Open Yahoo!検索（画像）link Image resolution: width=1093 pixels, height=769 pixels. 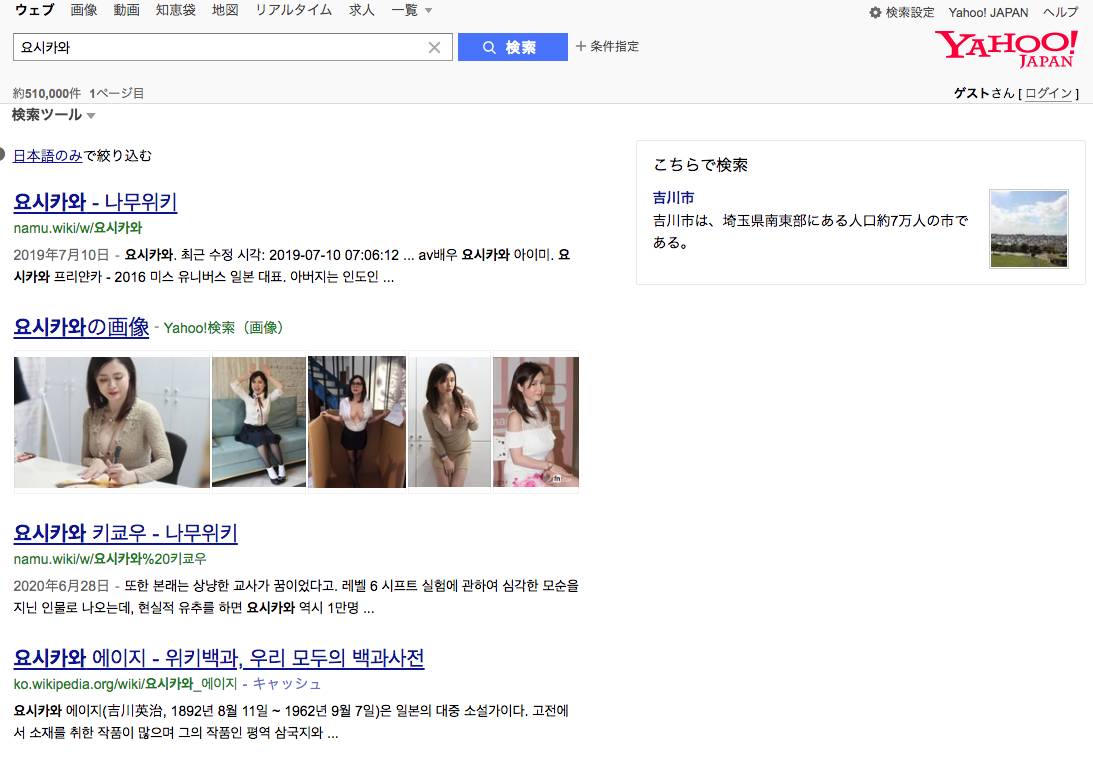coord(223,328)
